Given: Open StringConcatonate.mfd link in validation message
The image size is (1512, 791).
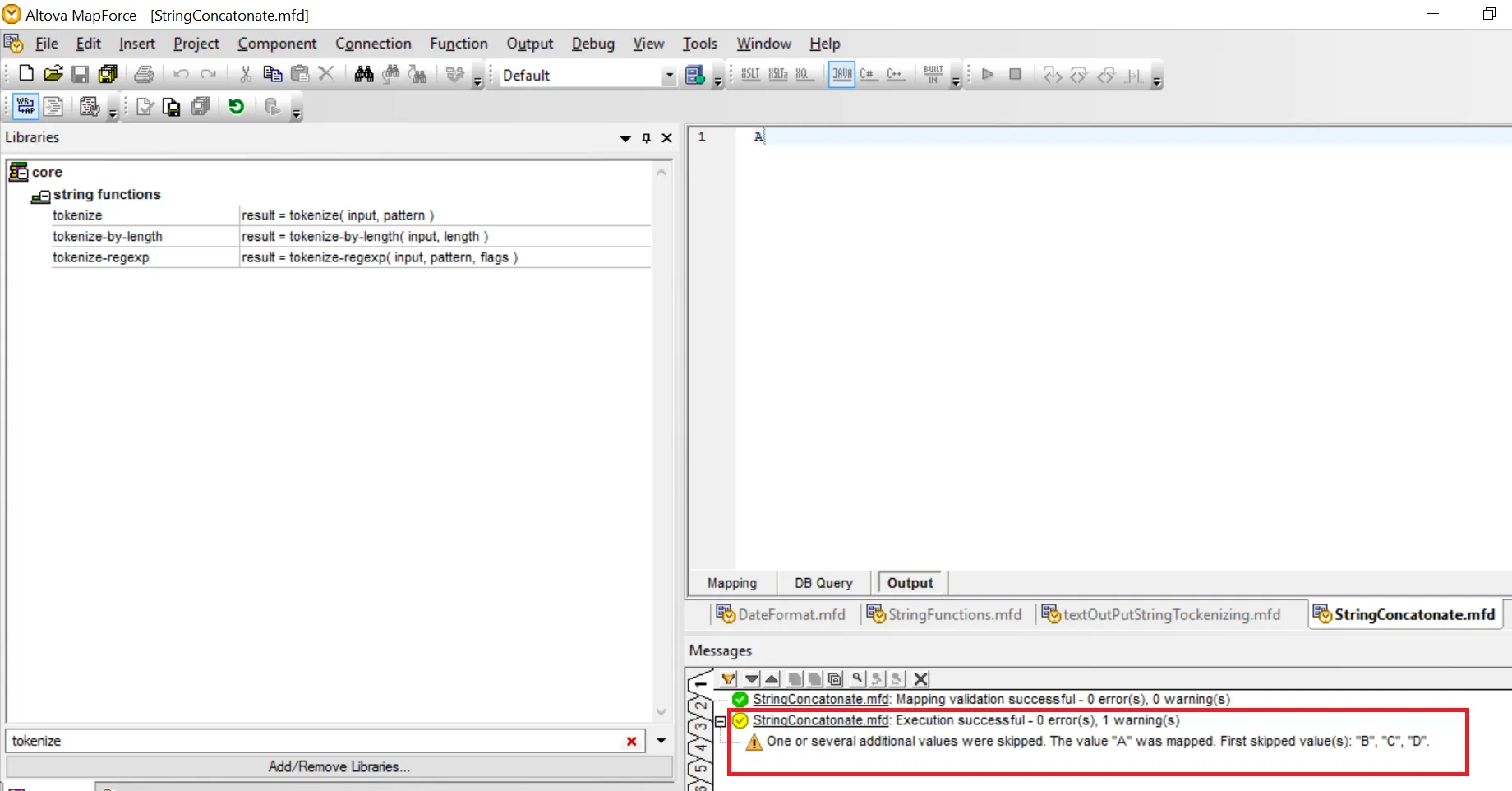Looking at the screenshot, I should tap(821, 699).
